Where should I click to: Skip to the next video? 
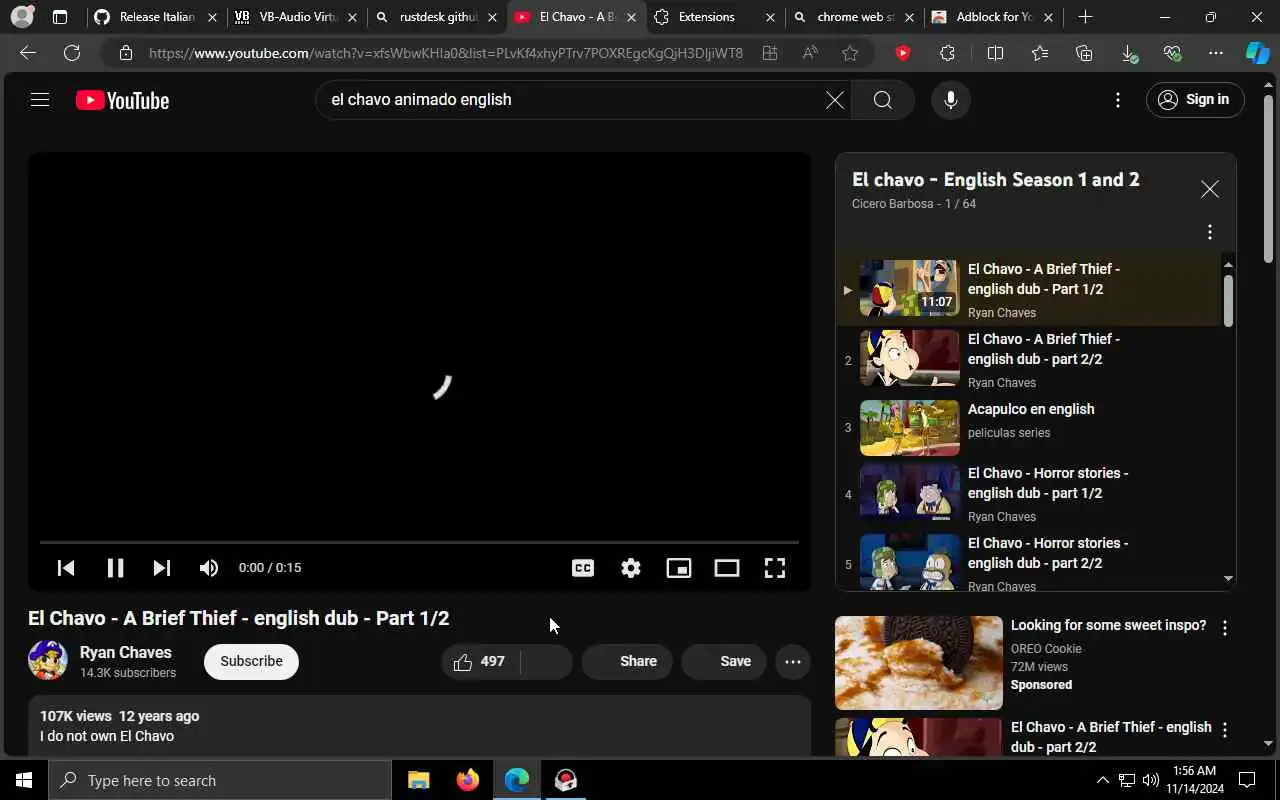(161, 568)
